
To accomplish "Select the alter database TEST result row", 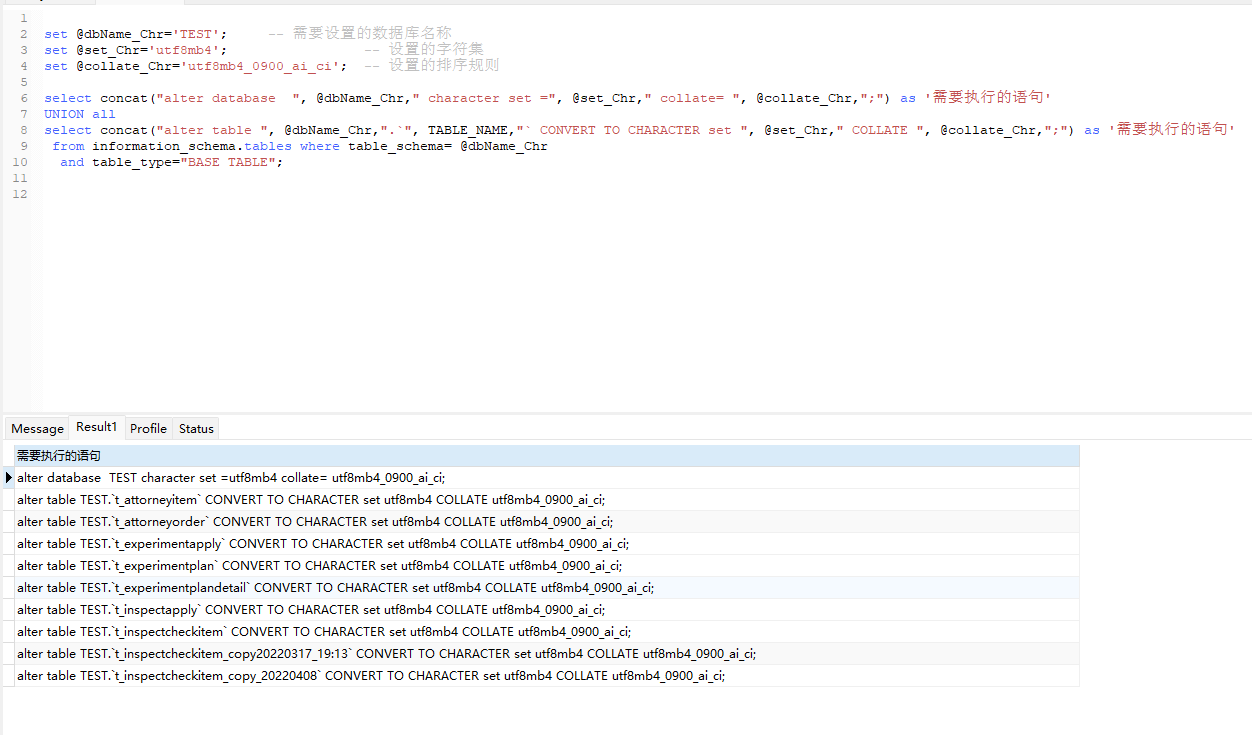I will 547,477.
